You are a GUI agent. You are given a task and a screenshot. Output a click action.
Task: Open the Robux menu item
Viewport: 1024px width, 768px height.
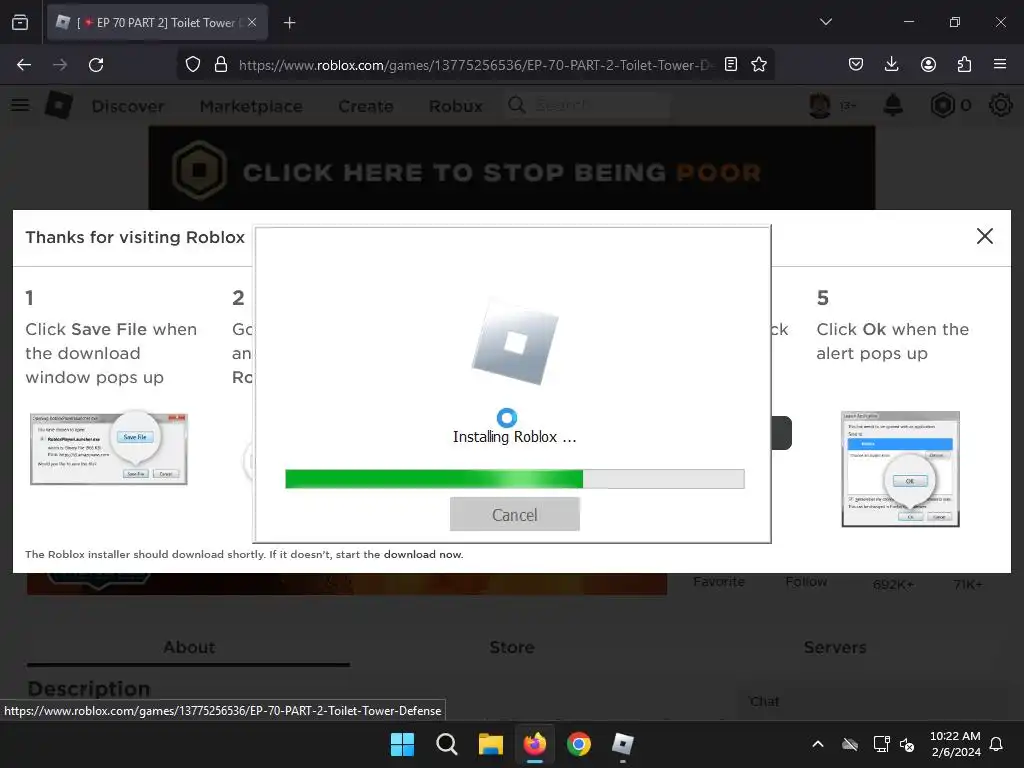[455, 106]
